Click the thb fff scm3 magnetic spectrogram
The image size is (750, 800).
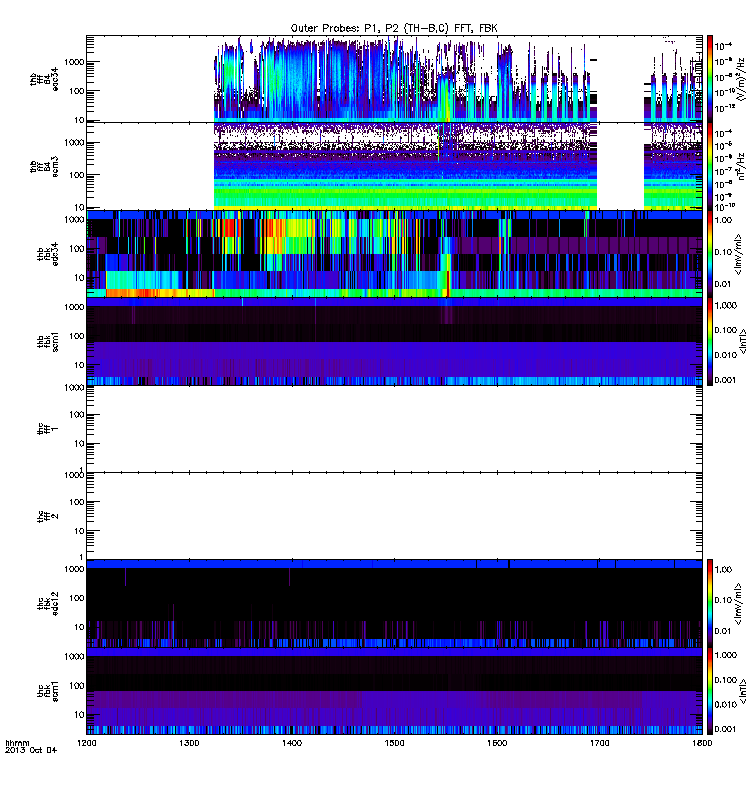[394, 166]
